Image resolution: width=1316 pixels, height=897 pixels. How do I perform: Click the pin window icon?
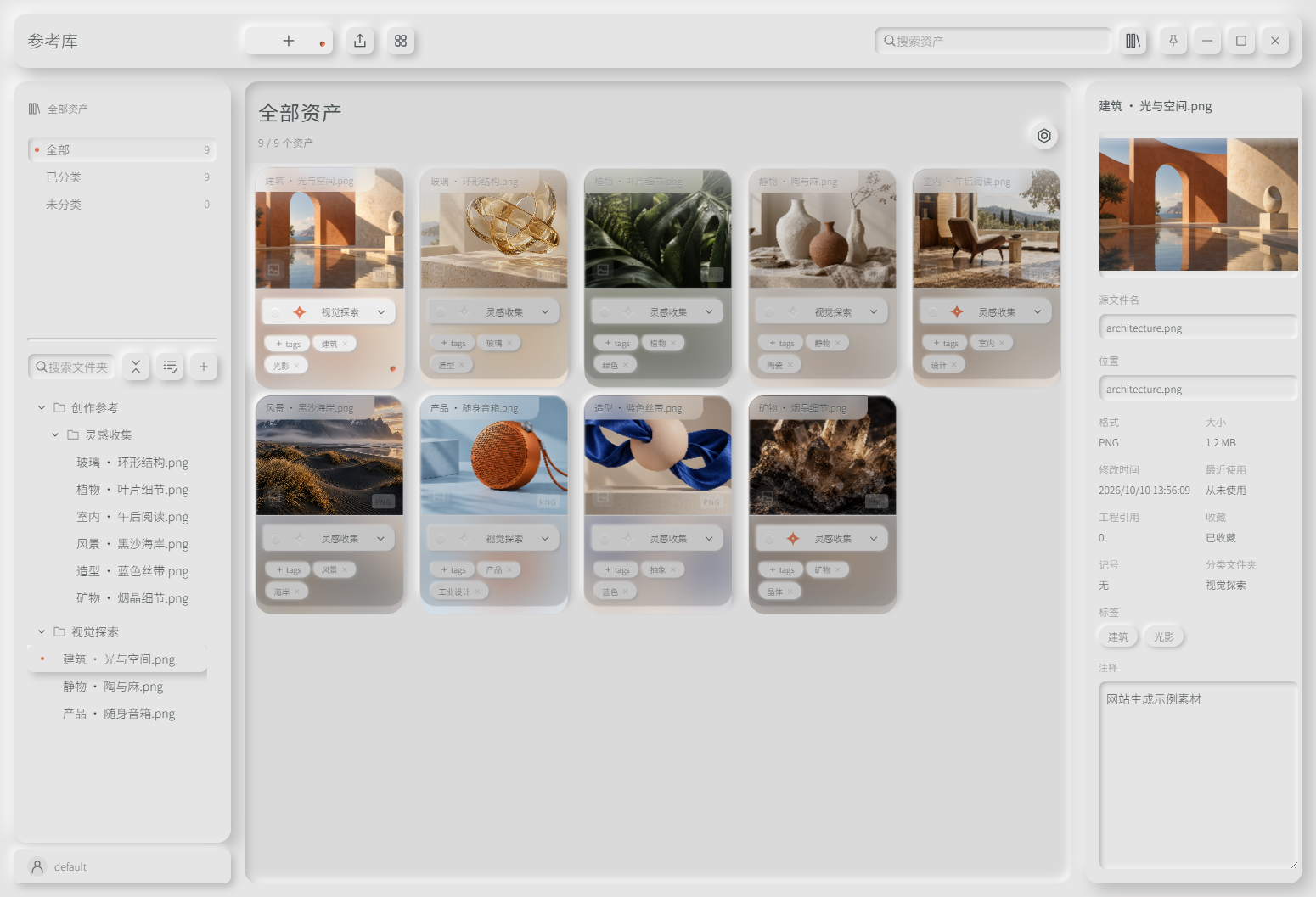1173,41
